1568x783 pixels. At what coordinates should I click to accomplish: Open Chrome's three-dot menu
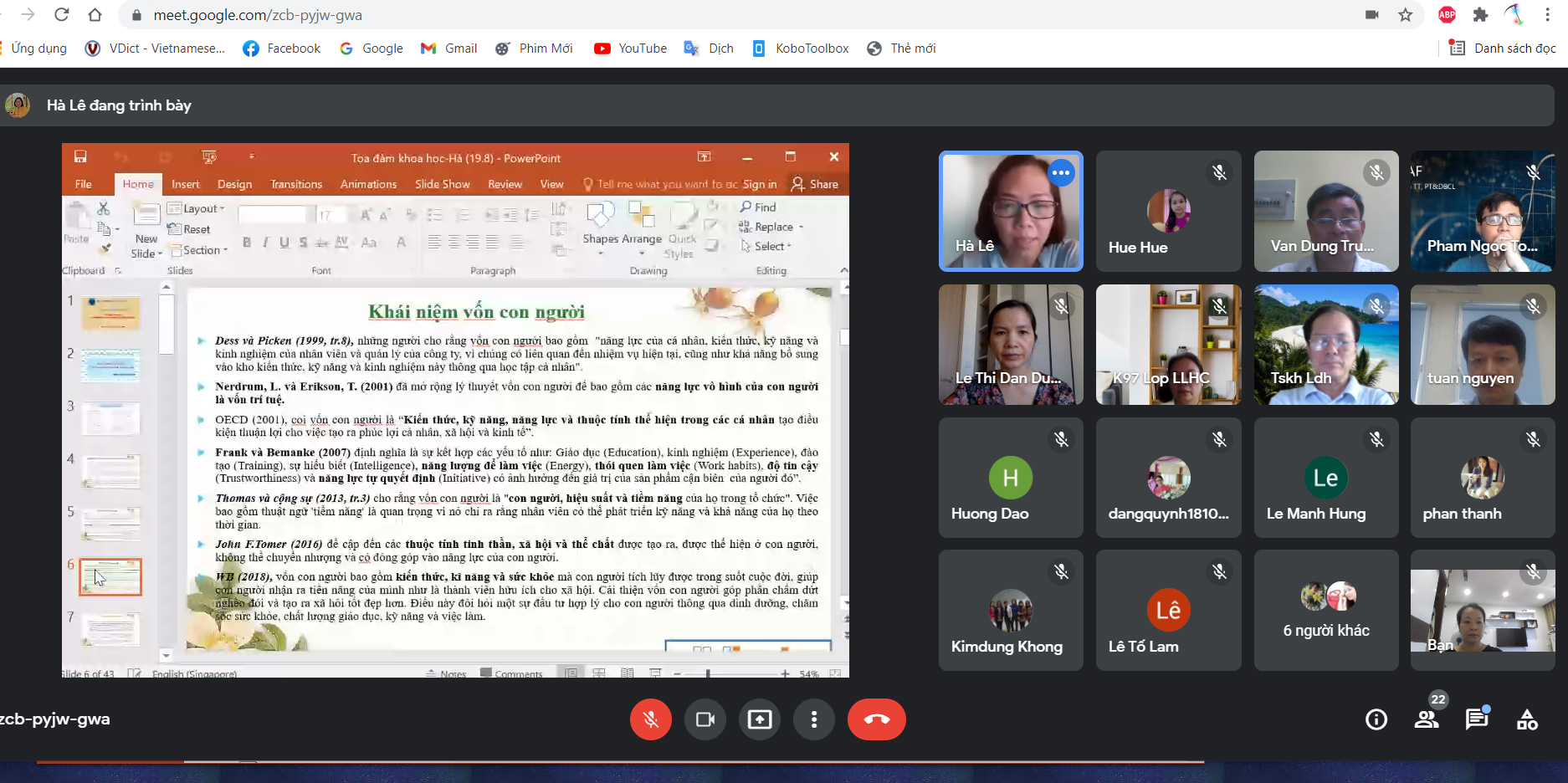tap(1547, 15)
